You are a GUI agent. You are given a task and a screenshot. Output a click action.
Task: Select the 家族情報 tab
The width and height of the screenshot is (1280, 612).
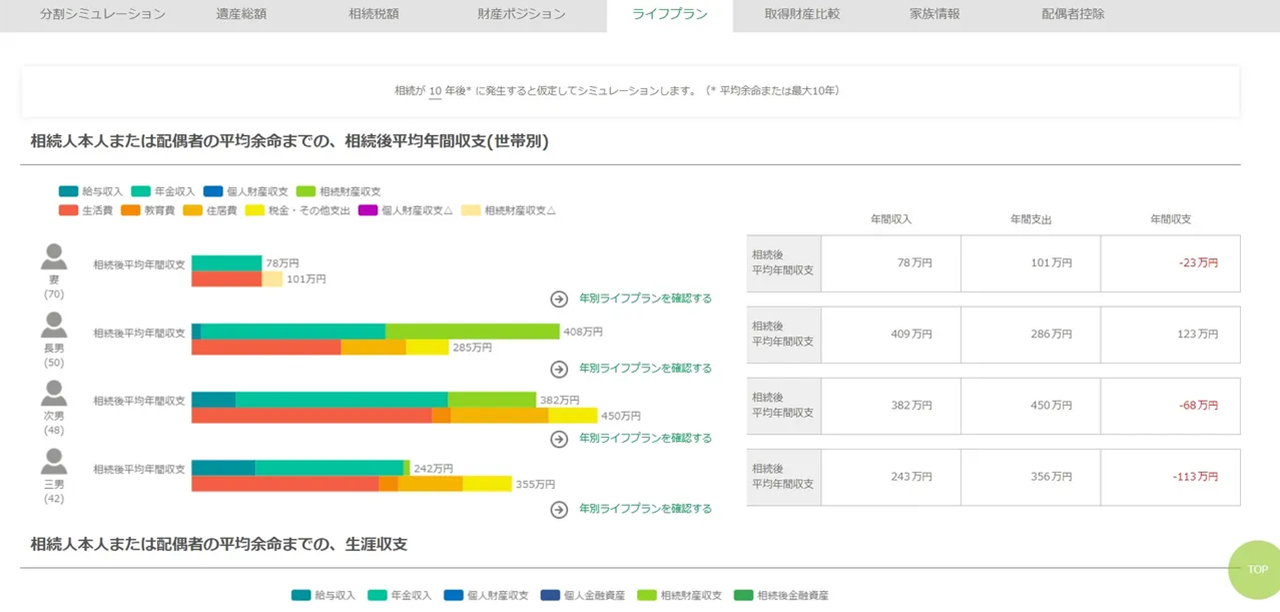click(934, 15)
